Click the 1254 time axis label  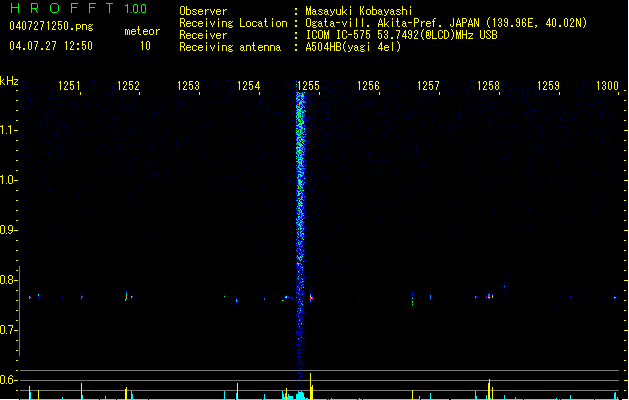[248, 86]
